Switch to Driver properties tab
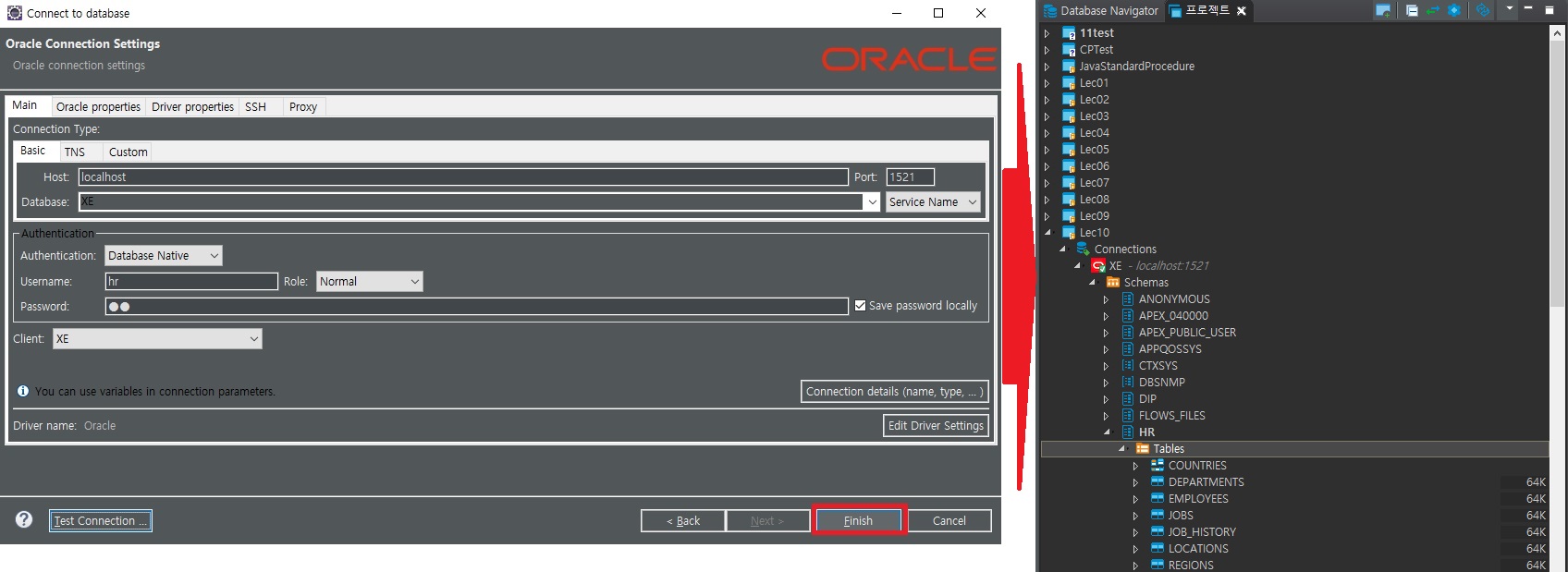Viewport: 1568px width, 572px height. (192, 107)
